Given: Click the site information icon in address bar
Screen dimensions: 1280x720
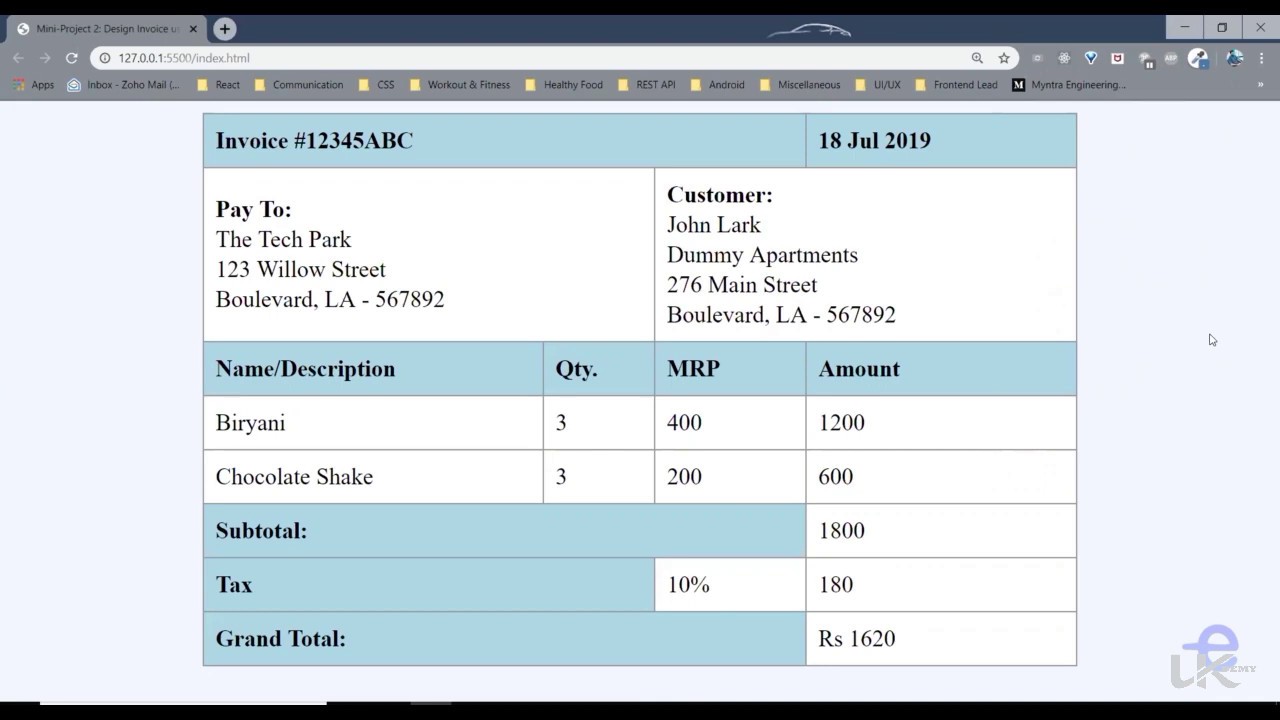Looking at the screenshot, I should (104, 58).
